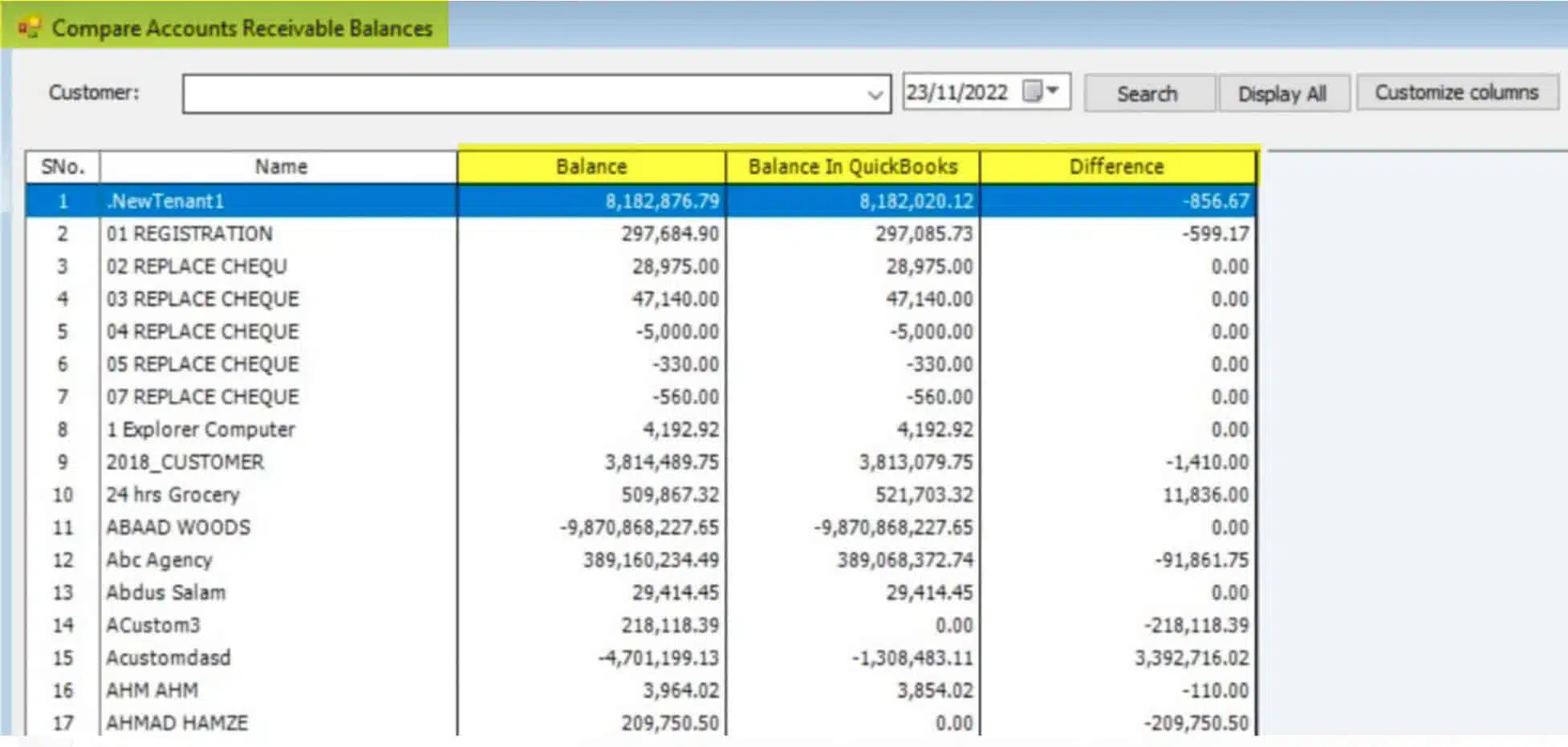
Task: Open Customize columns options
Action: point(1456,93)
